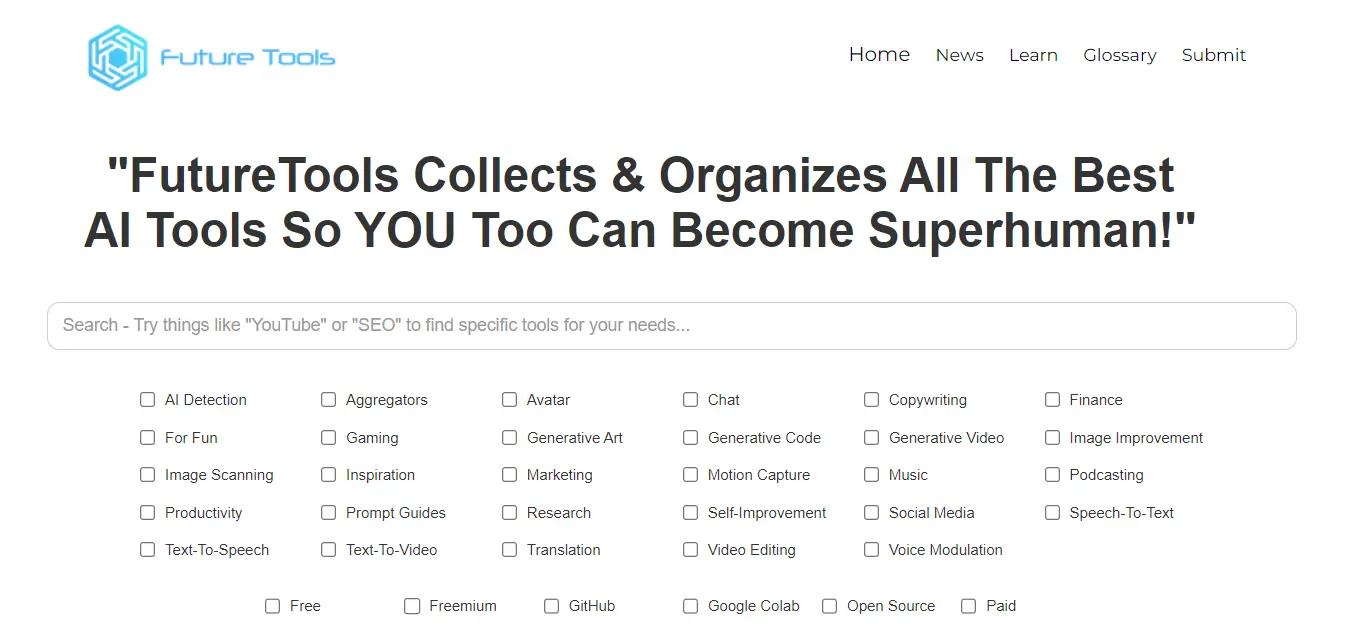Image resolution: width=1354 pixels, height=634 pixels.
Task: Toggle the Freemium pricing checkbox
Action: tap(412, 606)
